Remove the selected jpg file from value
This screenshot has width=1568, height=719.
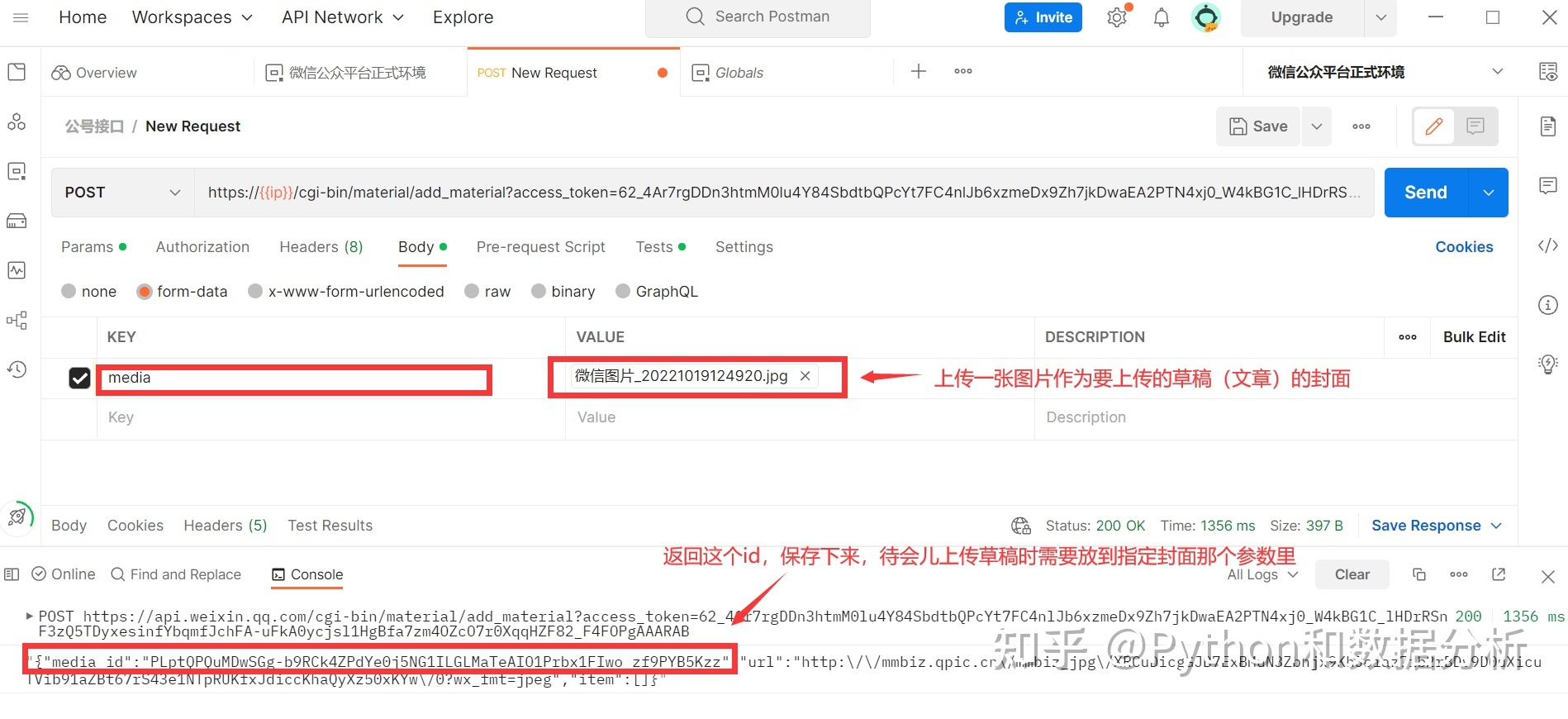(x=805, y=376)
